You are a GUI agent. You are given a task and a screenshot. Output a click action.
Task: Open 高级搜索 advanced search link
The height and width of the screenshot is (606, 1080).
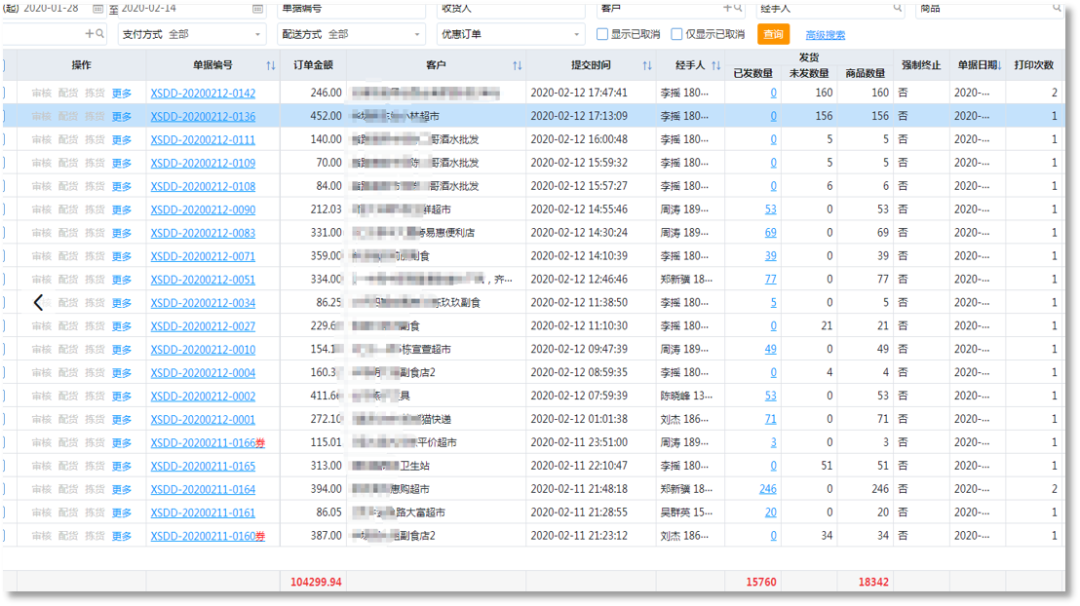click(825, 33)
